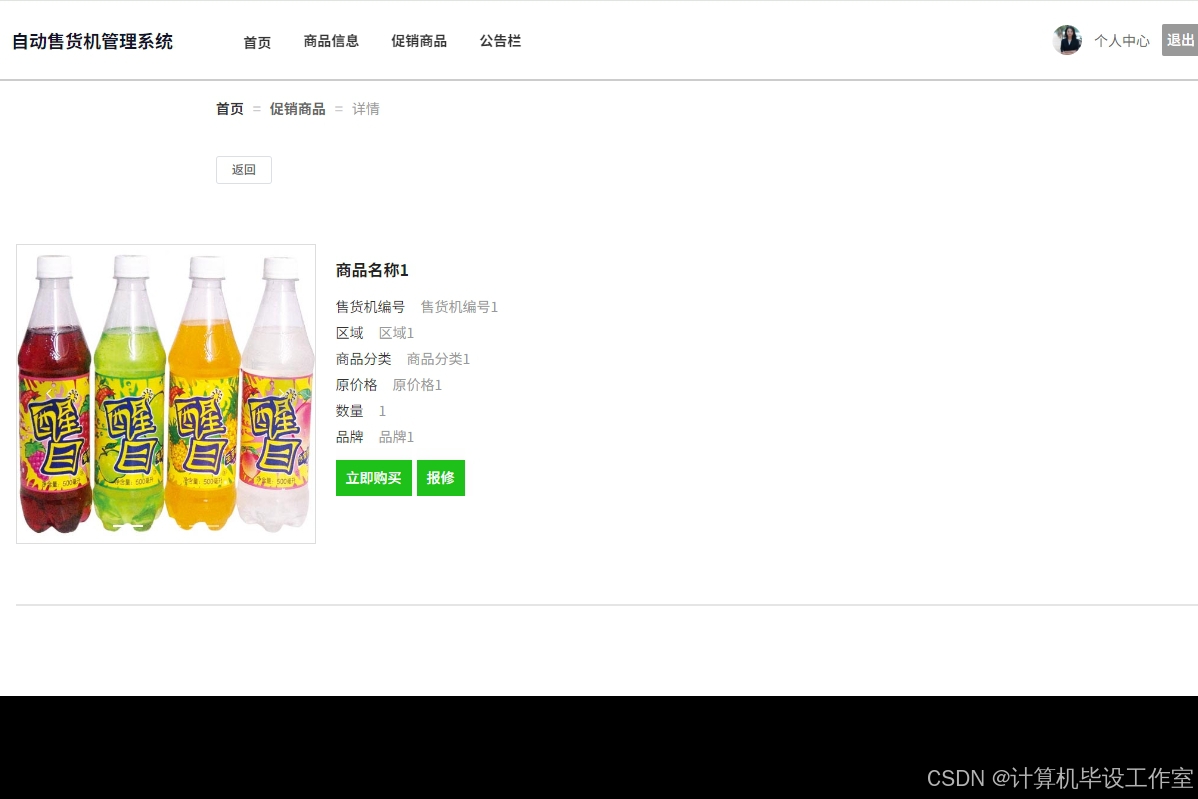Go to 个人中心
1198x799 pixels.
1122,40
